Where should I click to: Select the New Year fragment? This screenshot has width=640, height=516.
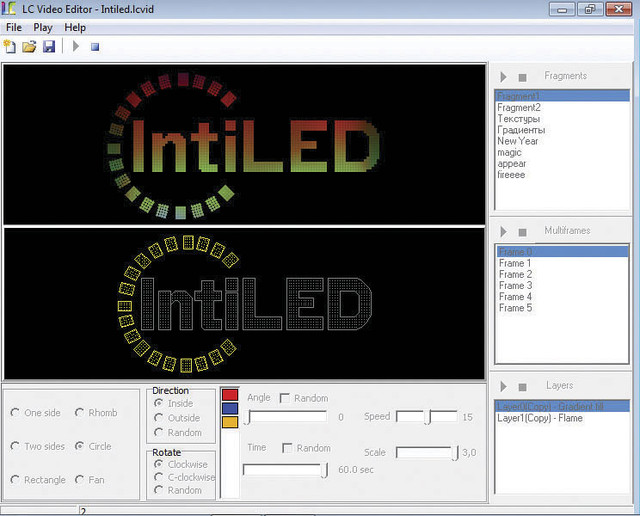[x=562, y=141]
